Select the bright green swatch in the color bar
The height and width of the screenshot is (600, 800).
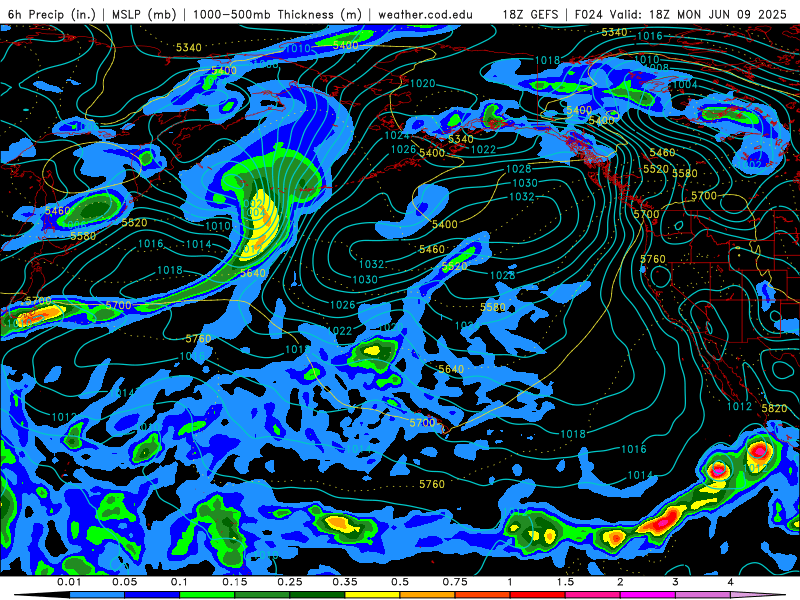(207, 595)
